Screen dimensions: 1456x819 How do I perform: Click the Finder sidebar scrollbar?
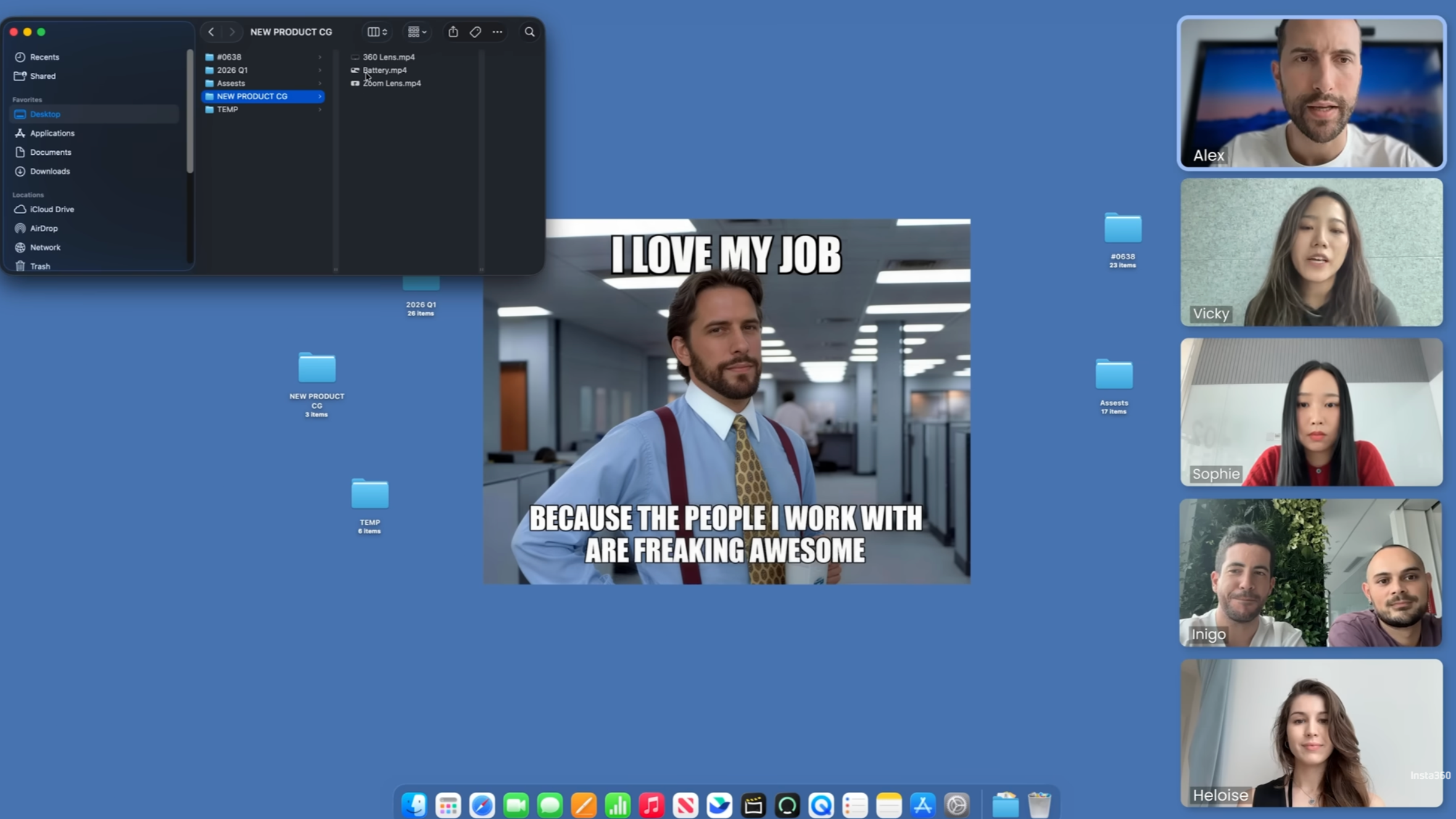pyautogui.click(x=189, y=111)
